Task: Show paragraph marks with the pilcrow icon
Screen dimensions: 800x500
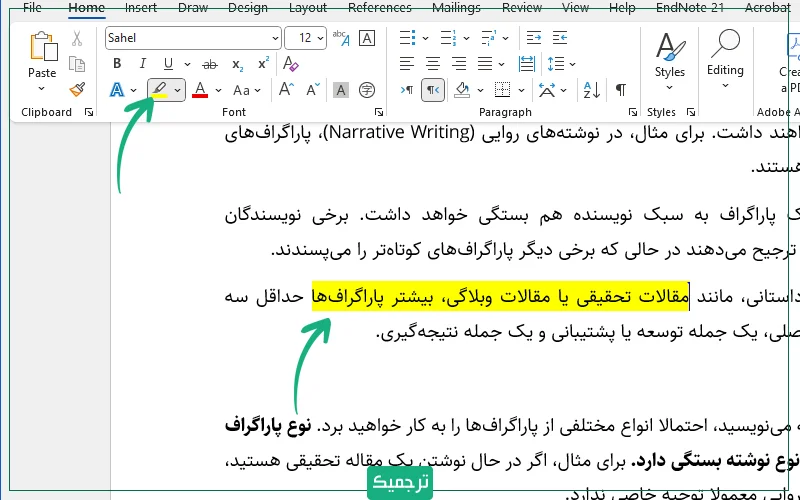Action: [621, 90]
